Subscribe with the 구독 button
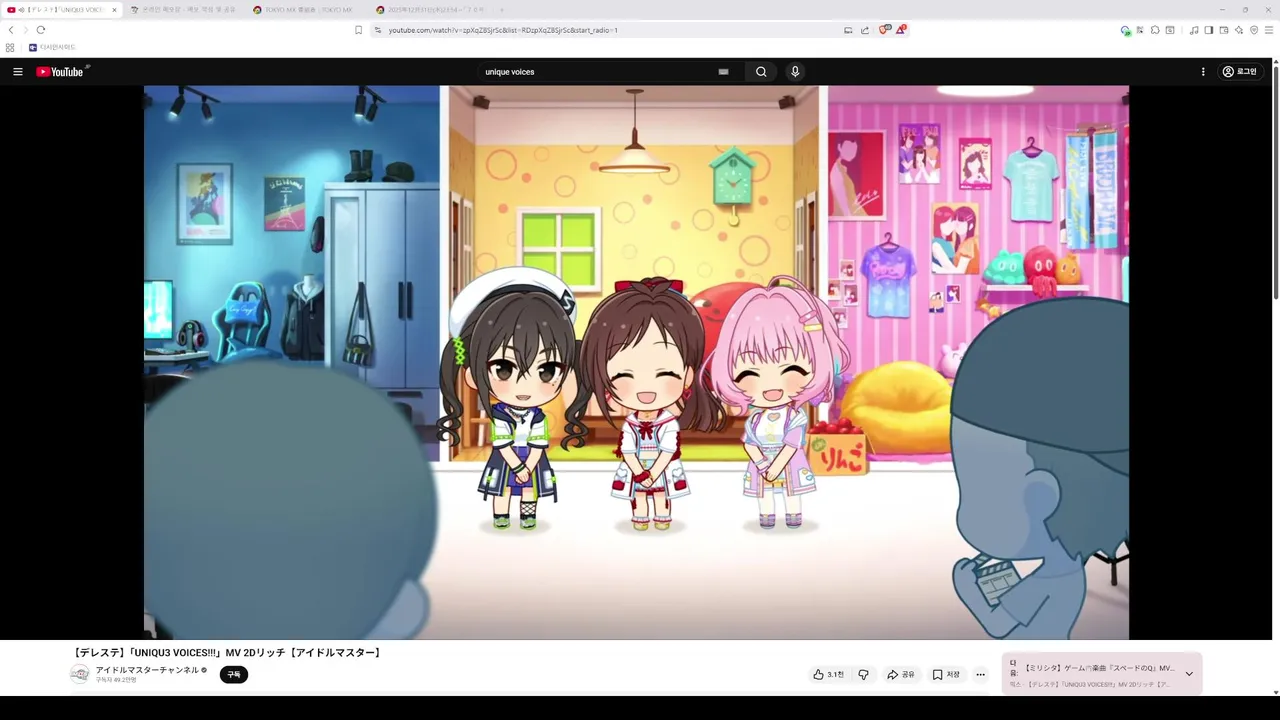Viewport: 1280px width, 720px height. pos(233,675)
